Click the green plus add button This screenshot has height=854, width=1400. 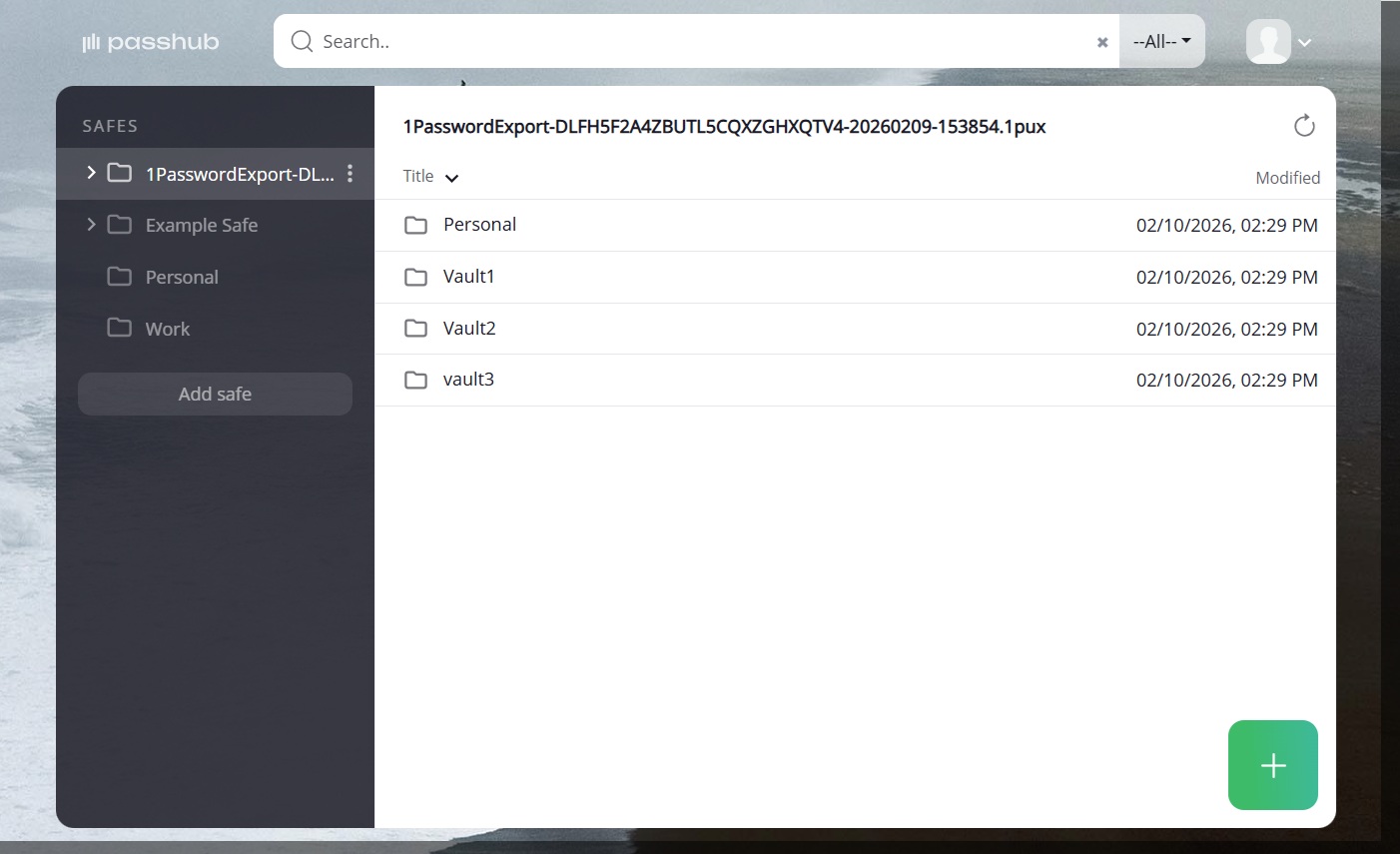[x=1272, y=765]
